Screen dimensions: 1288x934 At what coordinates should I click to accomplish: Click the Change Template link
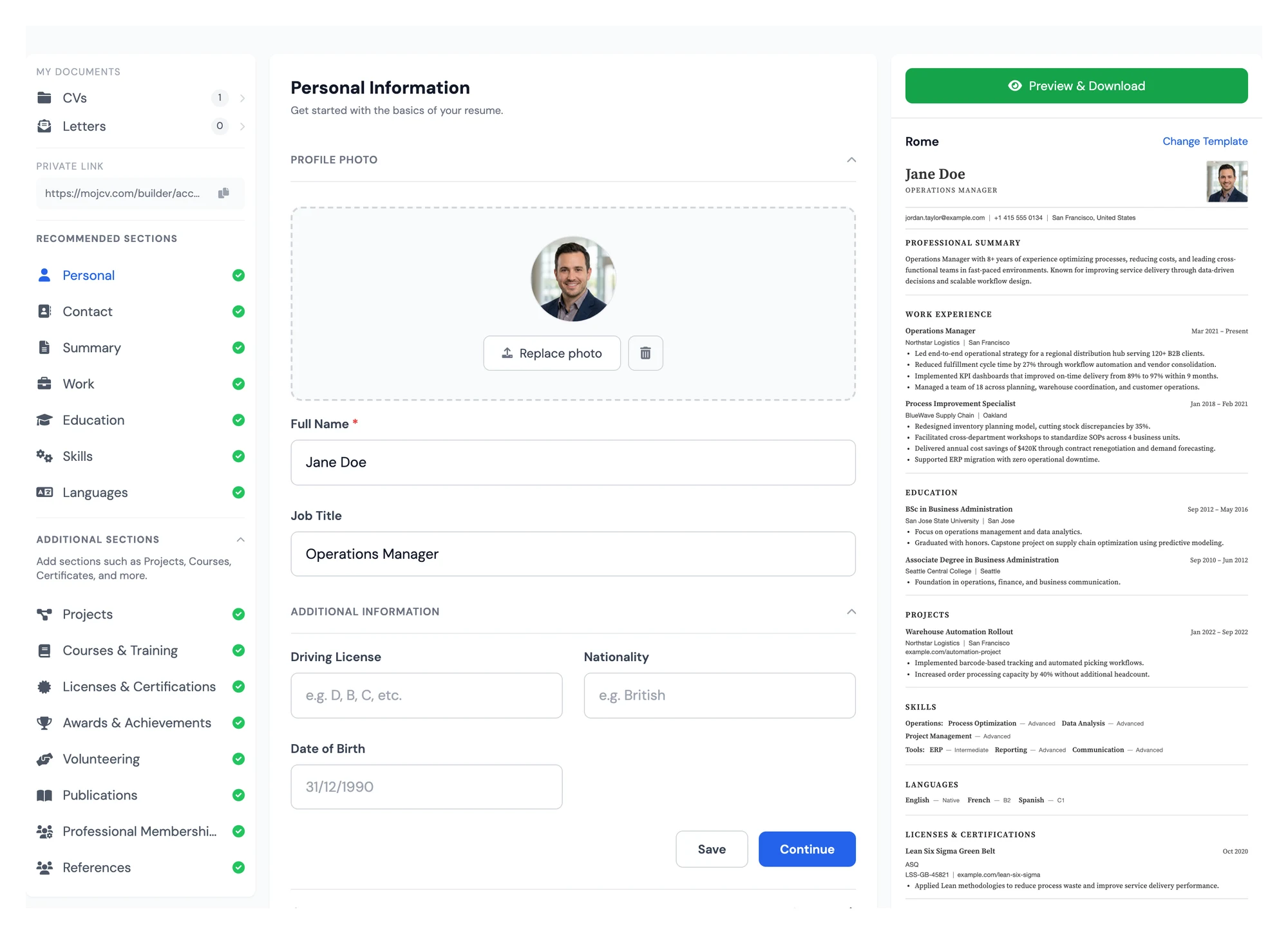tap(1205, 141)
